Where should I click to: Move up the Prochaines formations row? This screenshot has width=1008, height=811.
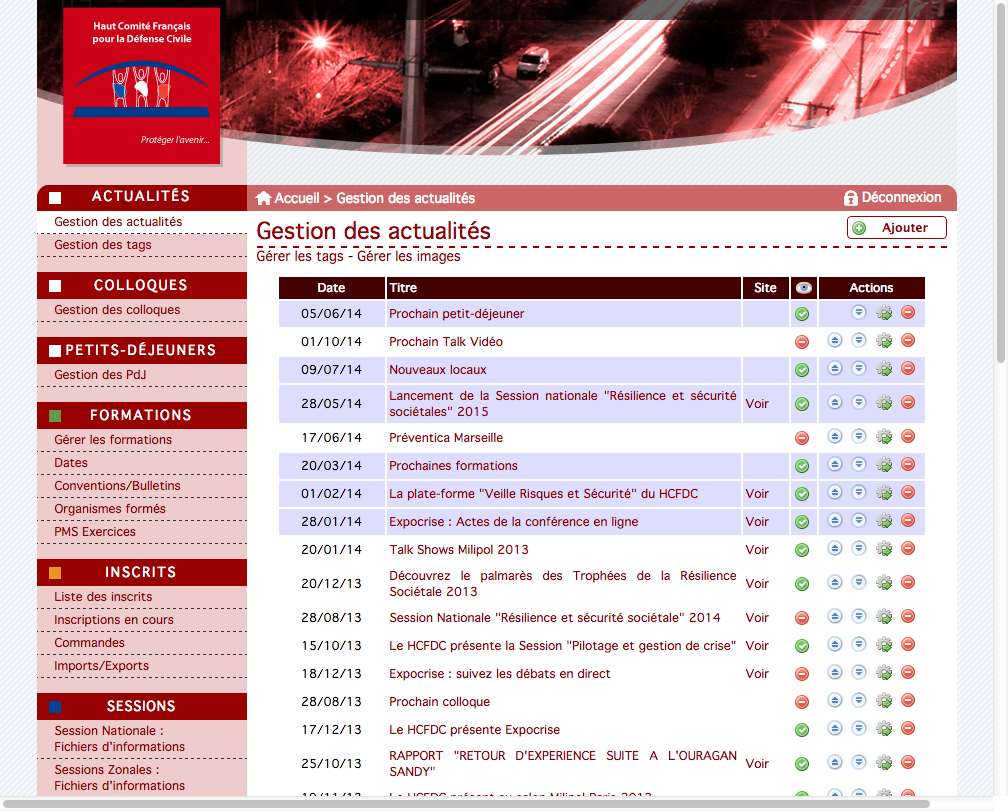pos(834,464)
